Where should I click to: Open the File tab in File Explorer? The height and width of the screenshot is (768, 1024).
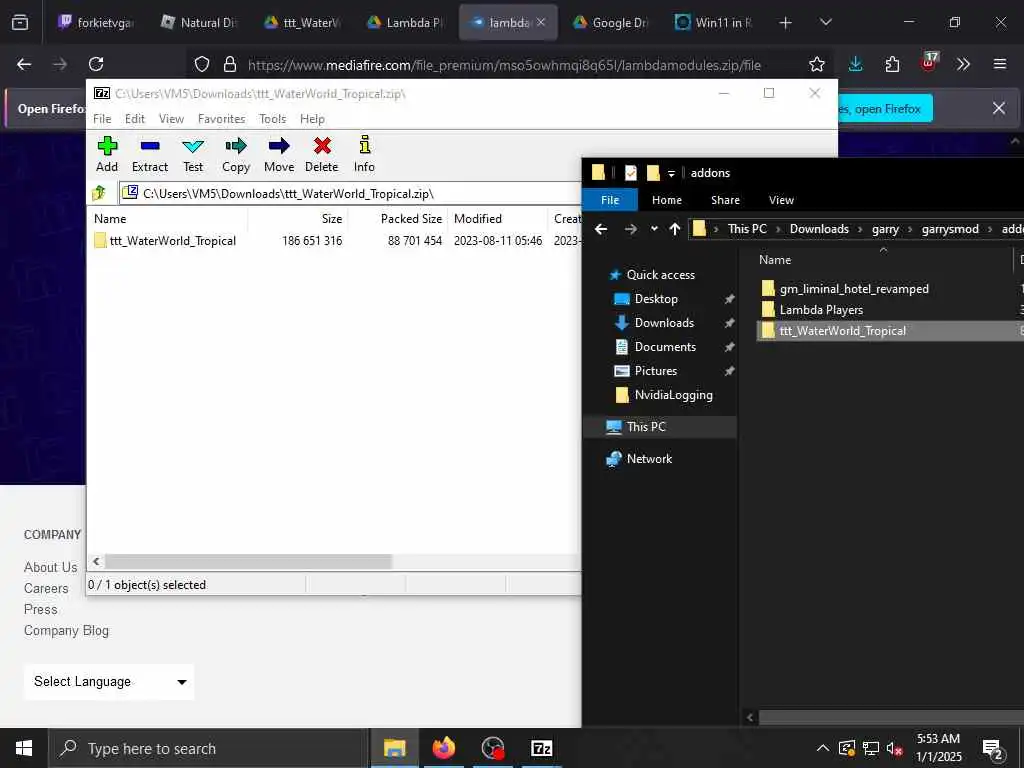(x=609, y=200)
